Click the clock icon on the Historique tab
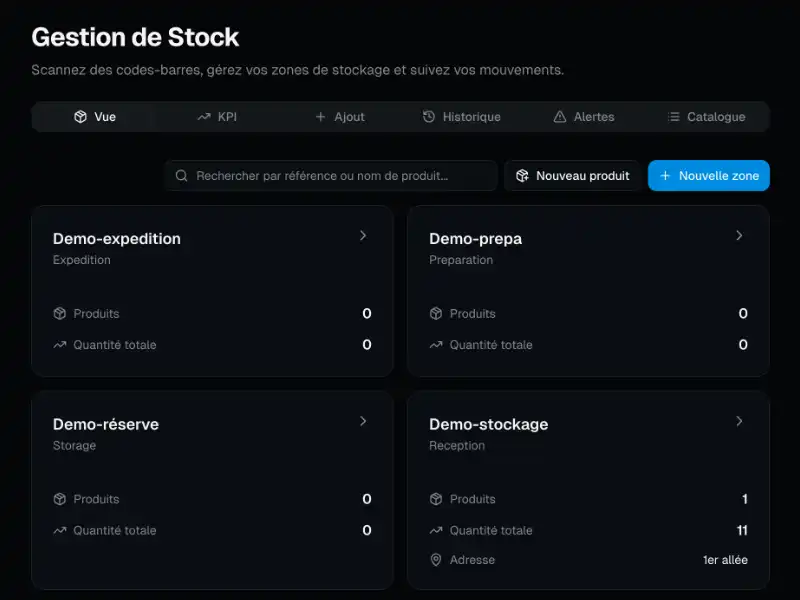The width and height of the screenshot is (800, 600). coord(429,117)
